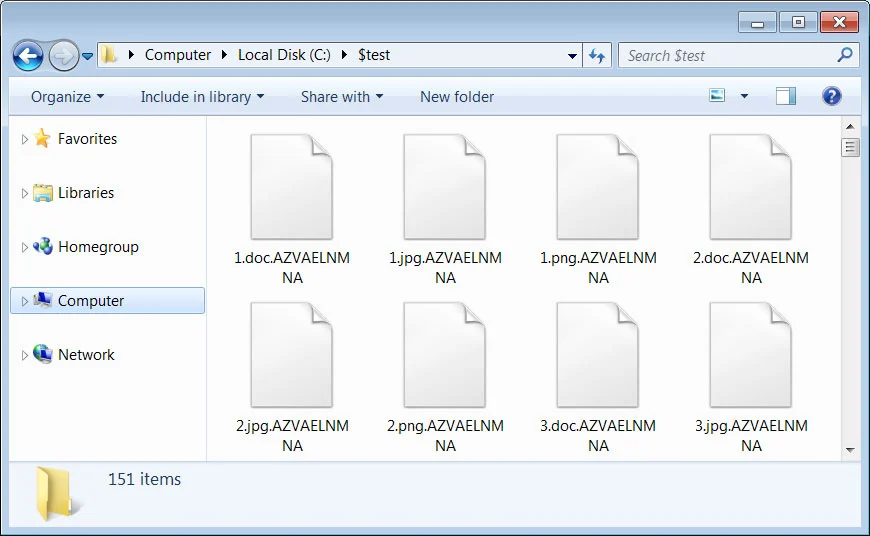Screen dimensions: 870x536
Task: Select file icon 1.jpg.AZVAELNMNA
Action: coord(445,186)
